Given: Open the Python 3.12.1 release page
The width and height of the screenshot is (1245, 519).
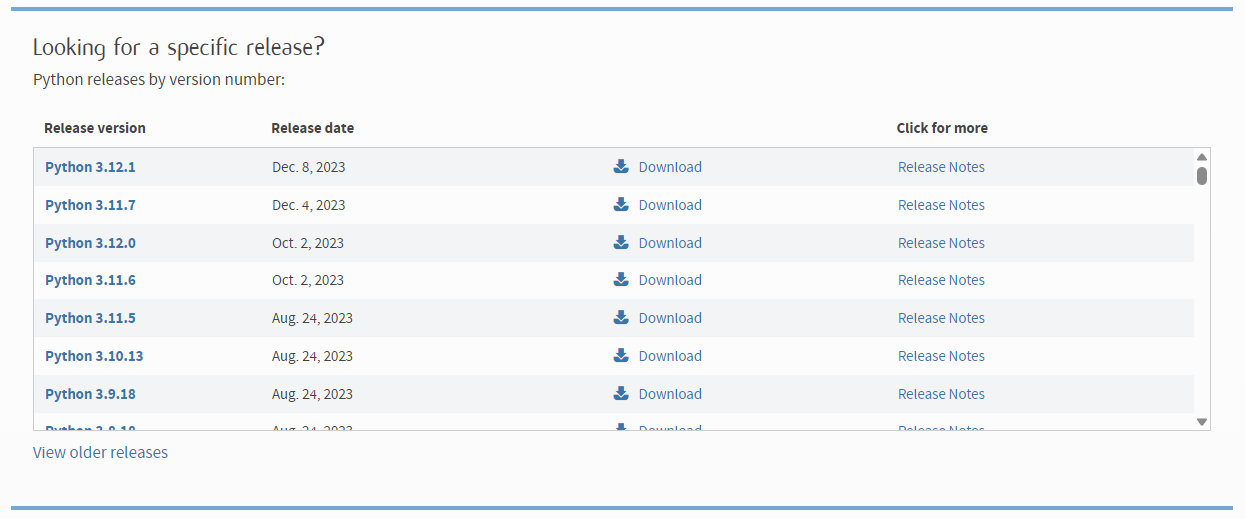Looking at the screenshot, I should [x=90, y=167].
